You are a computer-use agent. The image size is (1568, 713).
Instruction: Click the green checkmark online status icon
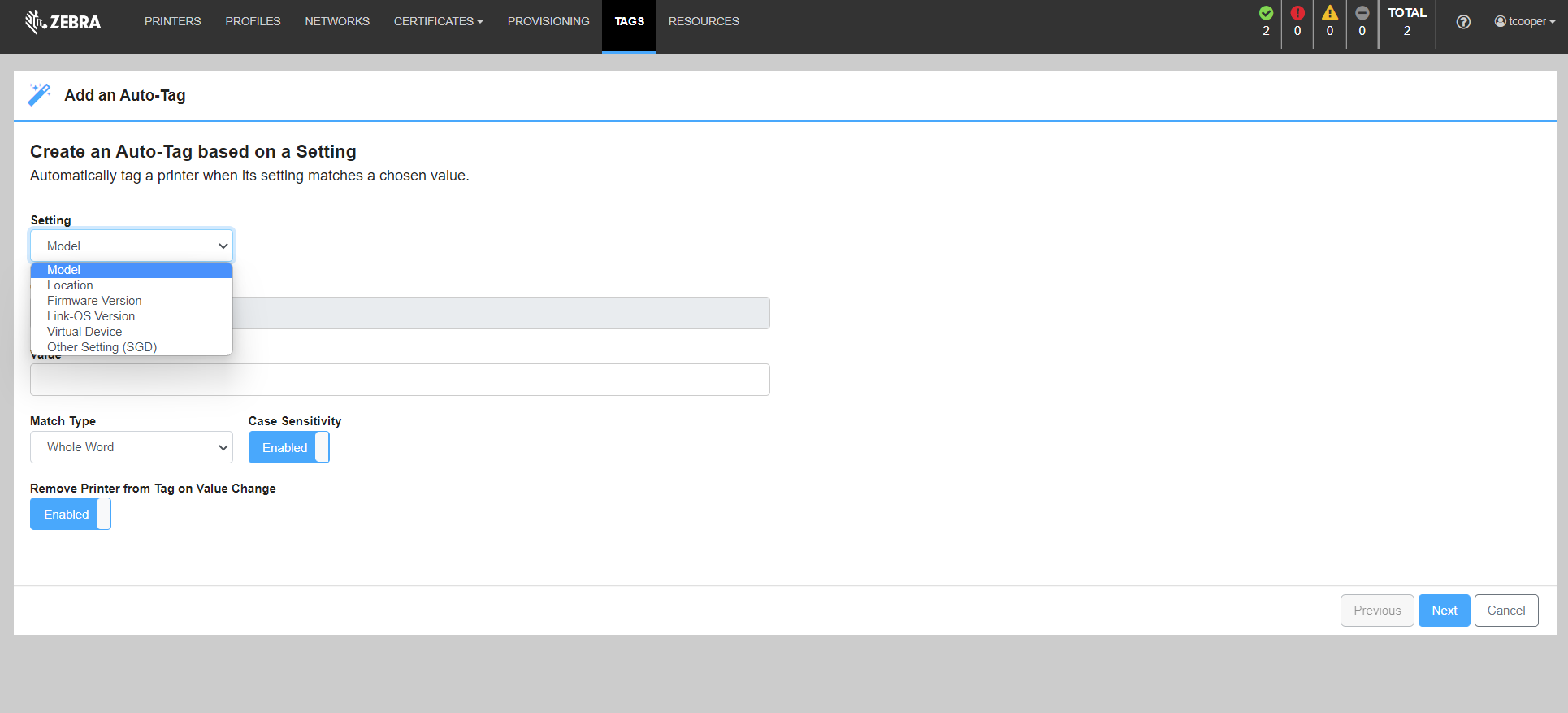pos(1266,13)
